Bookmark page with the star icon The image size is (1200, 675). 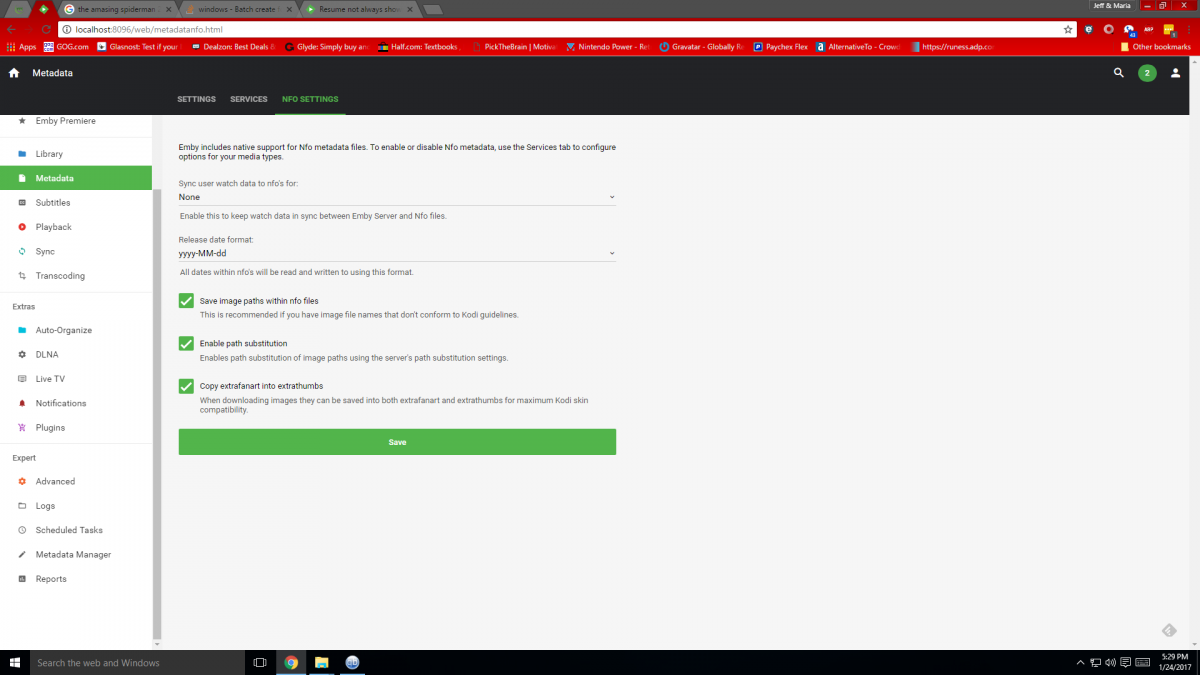1068,29
